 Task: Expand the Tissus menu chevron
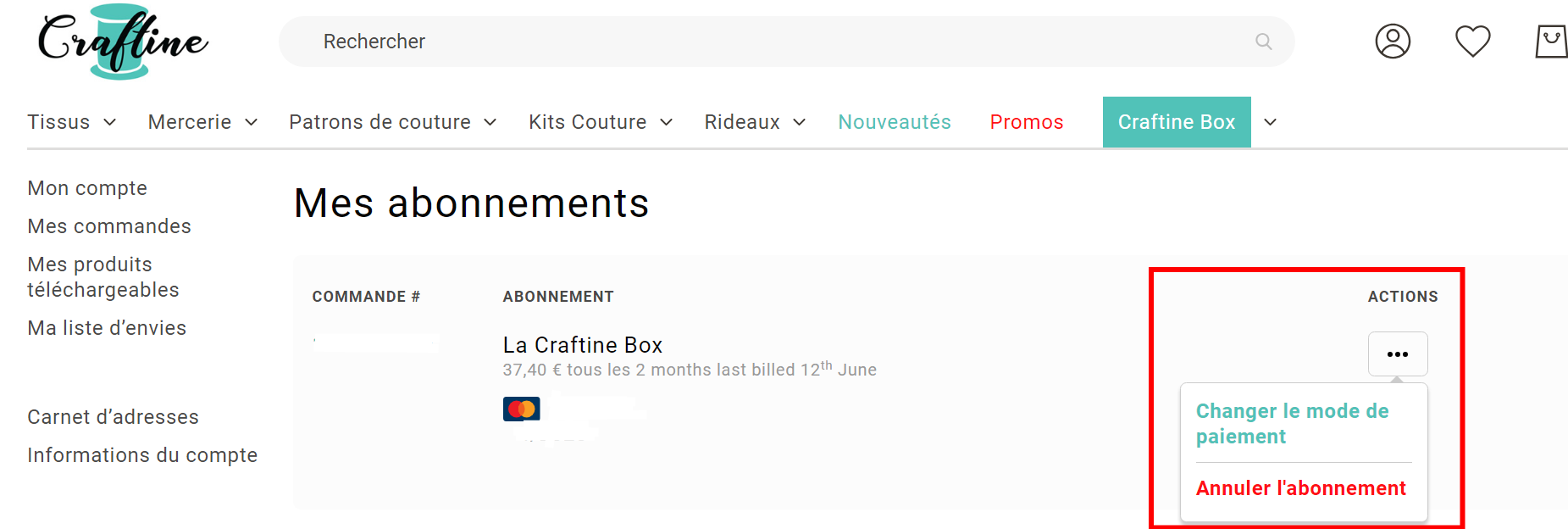point(110,123)
